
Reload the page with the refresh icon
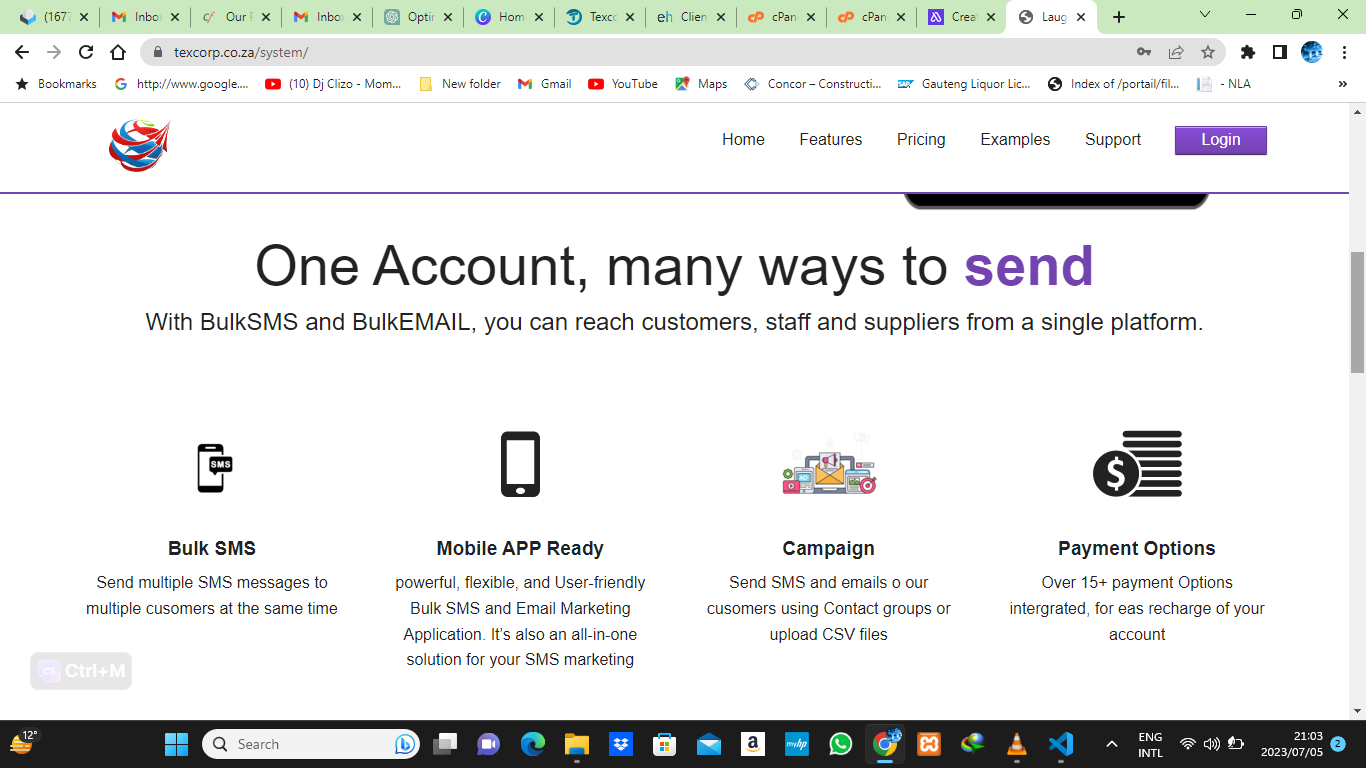86,52
